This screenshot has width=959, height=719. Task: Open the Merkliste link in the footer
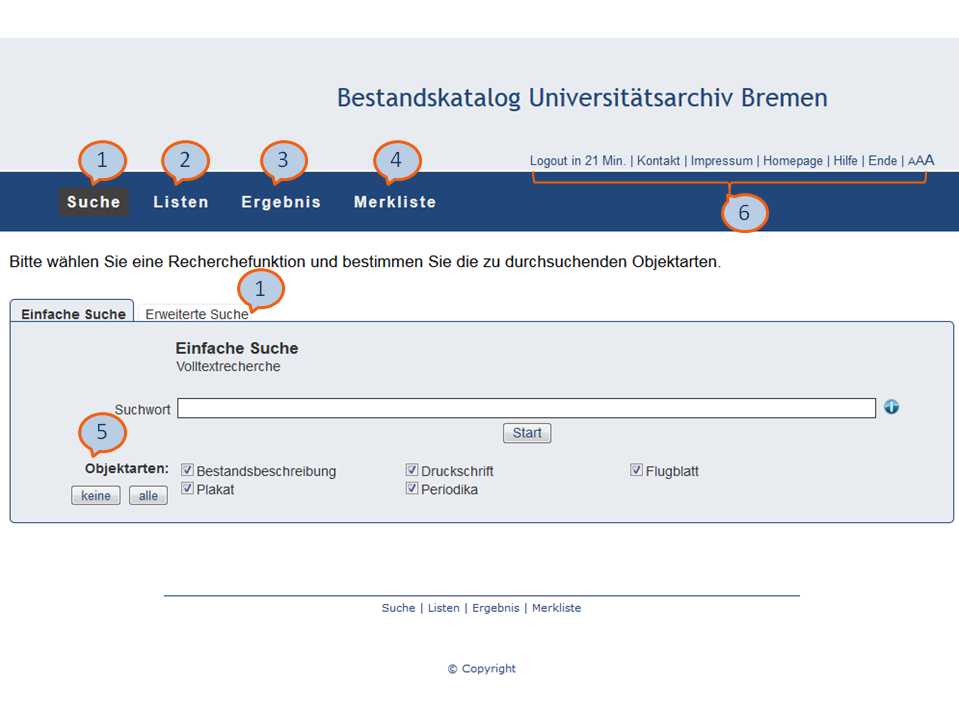(x=556, y=608)
